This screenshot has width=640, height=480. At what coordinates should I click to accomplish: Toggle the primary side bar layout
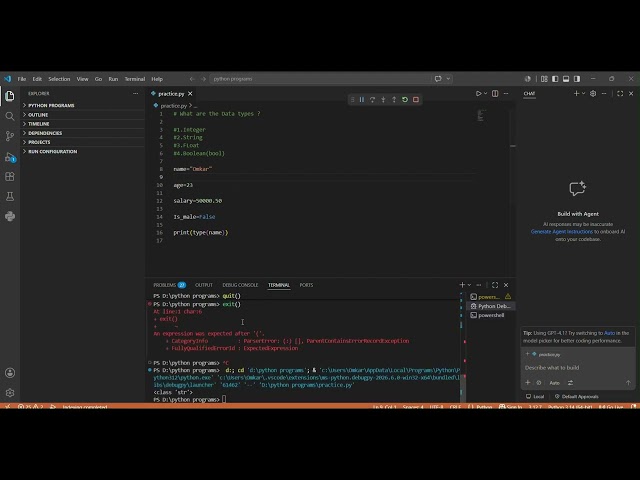coord(555,79)
